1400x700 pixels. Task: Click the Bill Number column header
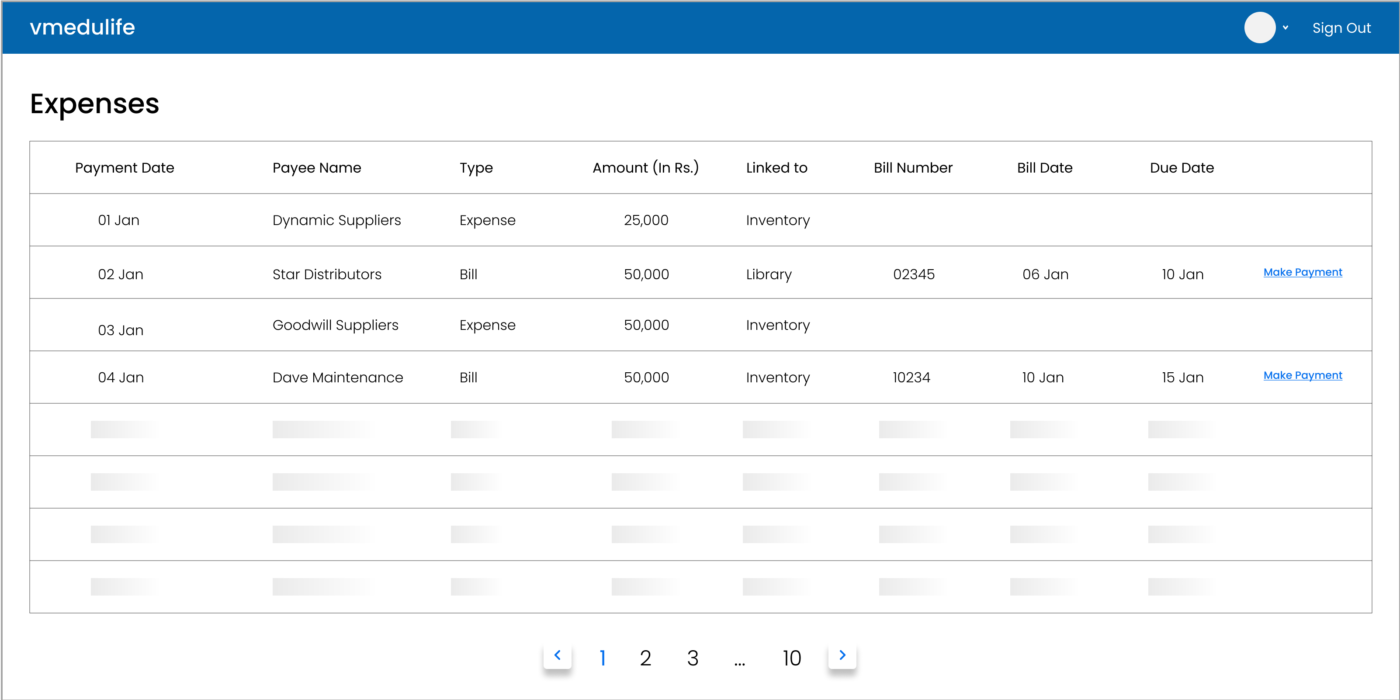tap(913, 167)
